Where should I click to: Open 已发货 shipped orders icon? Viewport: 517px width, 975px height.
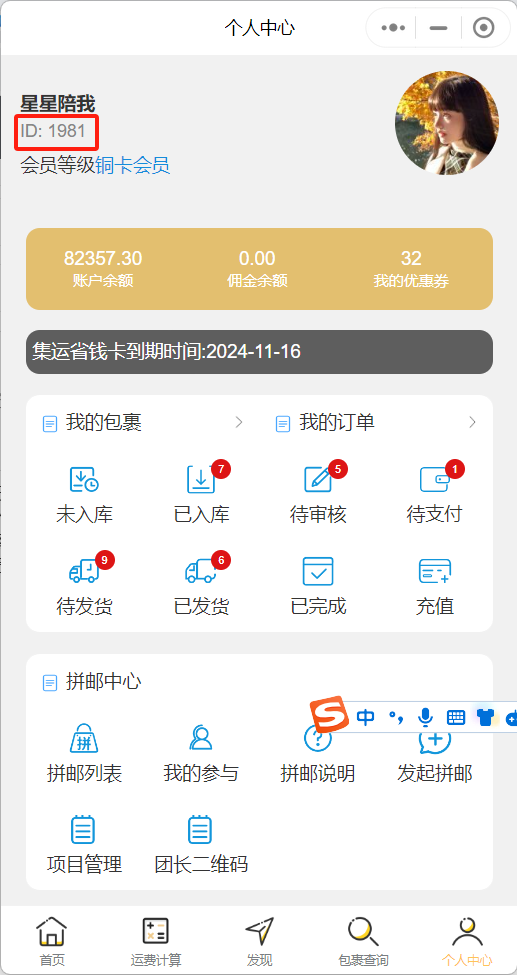coord(201,571)
